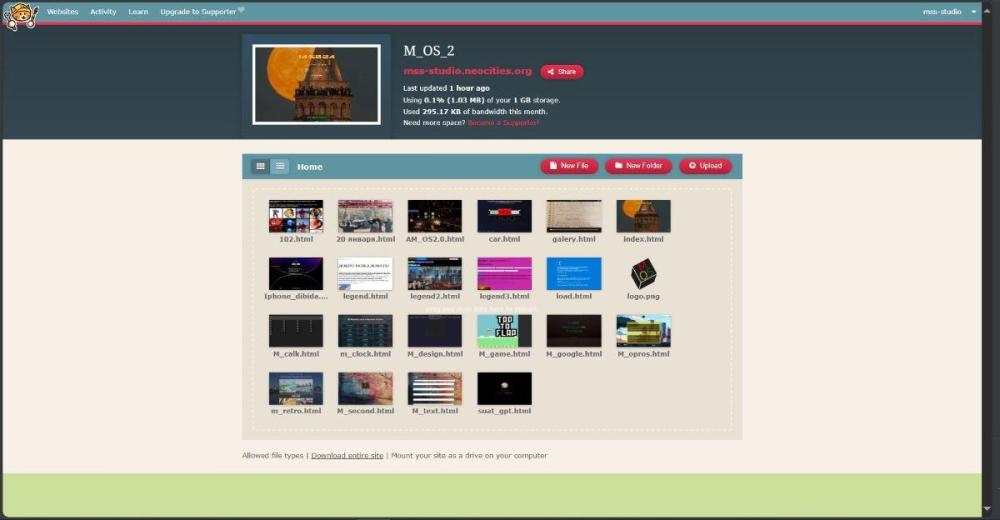
Task: Click the Home breadcrumb label
Action: (x=310, y=167)
